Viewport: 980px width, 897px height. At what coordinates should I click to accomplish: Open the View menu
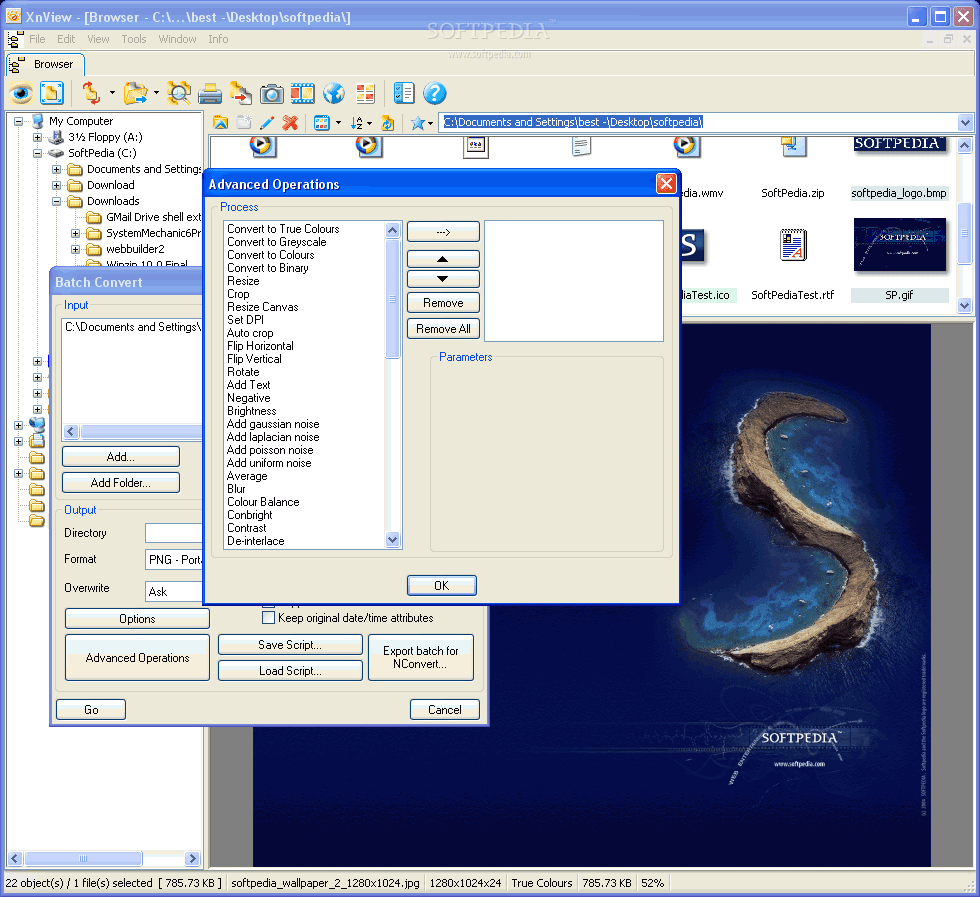98,39
